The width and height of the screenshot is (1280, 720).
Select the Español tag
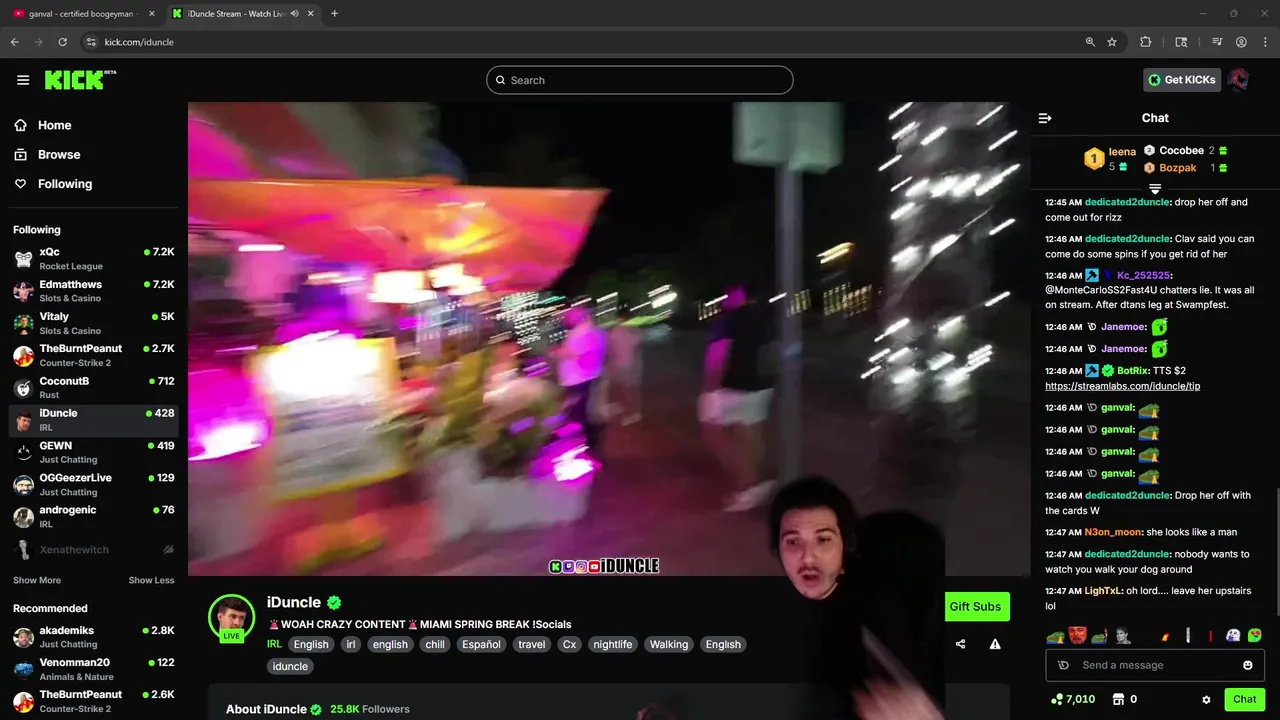click(x=481, y=644)
